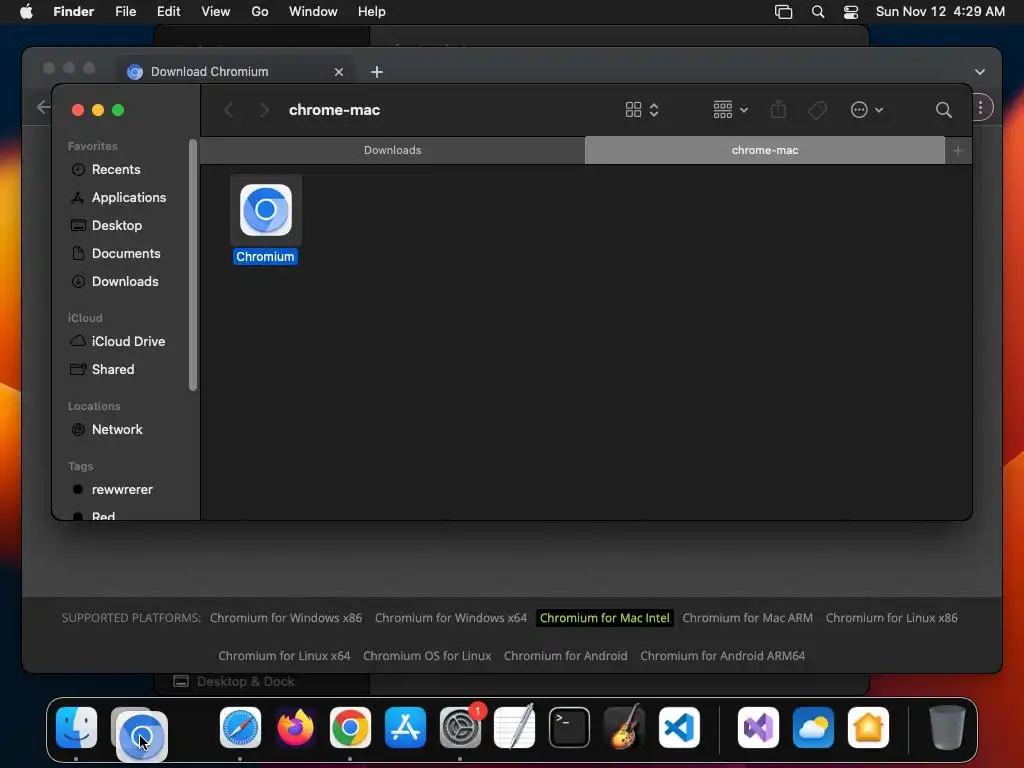Image resolution: width=1024 pixels, height=768 pixels.
Task: Go back in Finder navigation
Action: point(229,110)
